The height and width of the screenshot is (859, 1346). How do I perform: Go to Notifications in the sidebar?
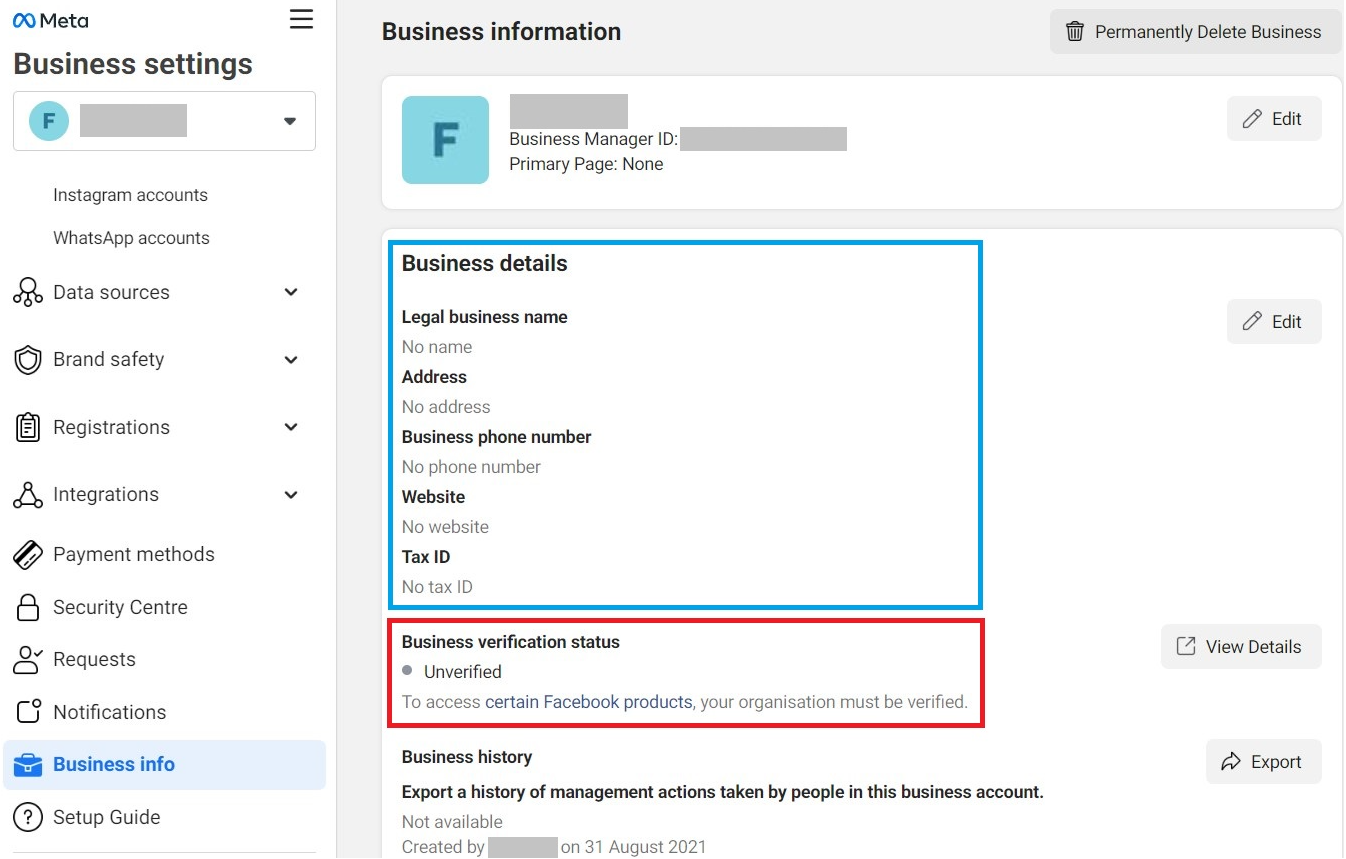point(109,713)
